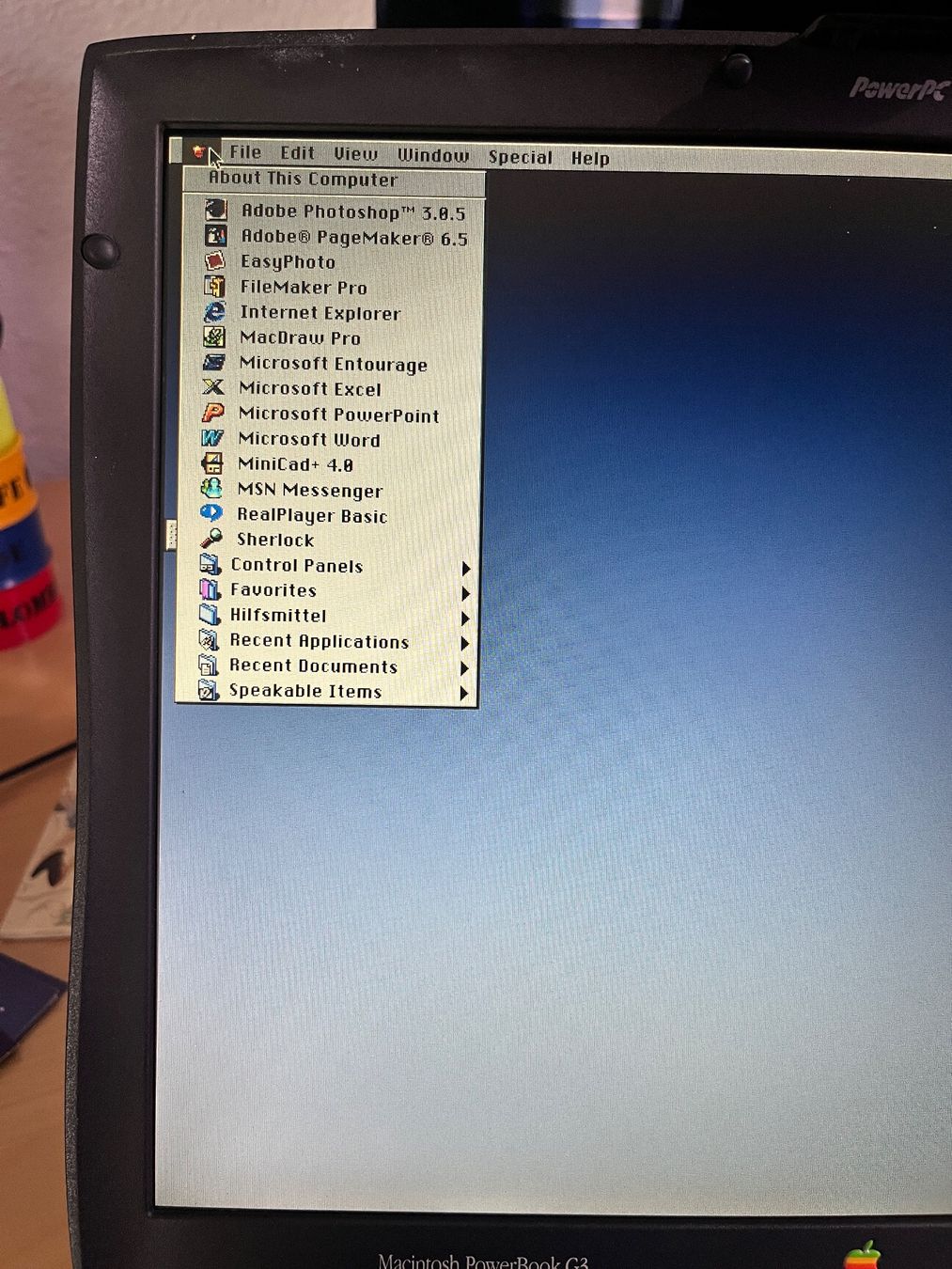Expand the Control Panels submenu arrow
This screenshot has width=952, height=1269.
(x=465, y=568)
